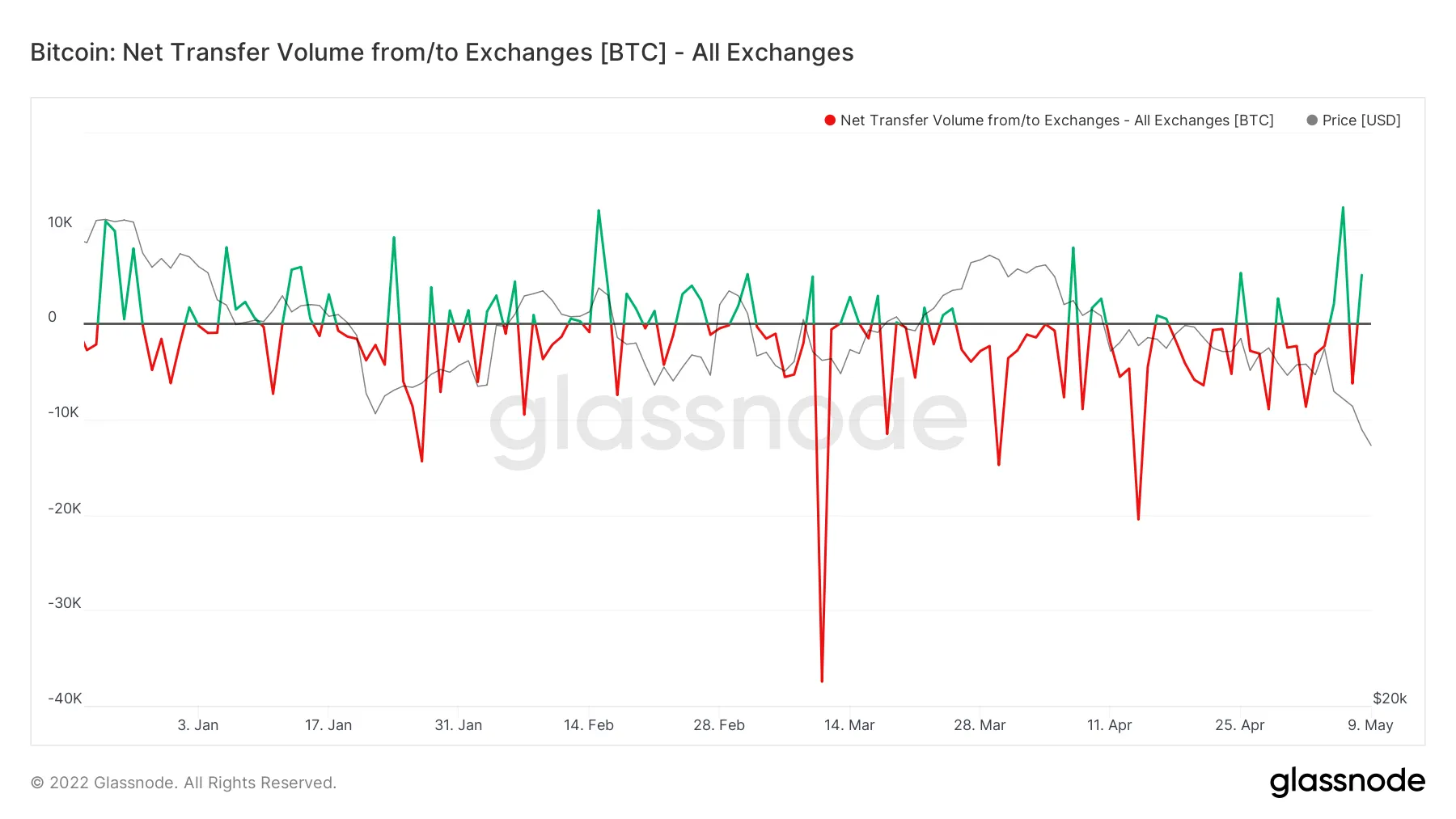Toggle the Price [USD] series legend label
Screen dimensions: 1456x819
[1361, 120]
